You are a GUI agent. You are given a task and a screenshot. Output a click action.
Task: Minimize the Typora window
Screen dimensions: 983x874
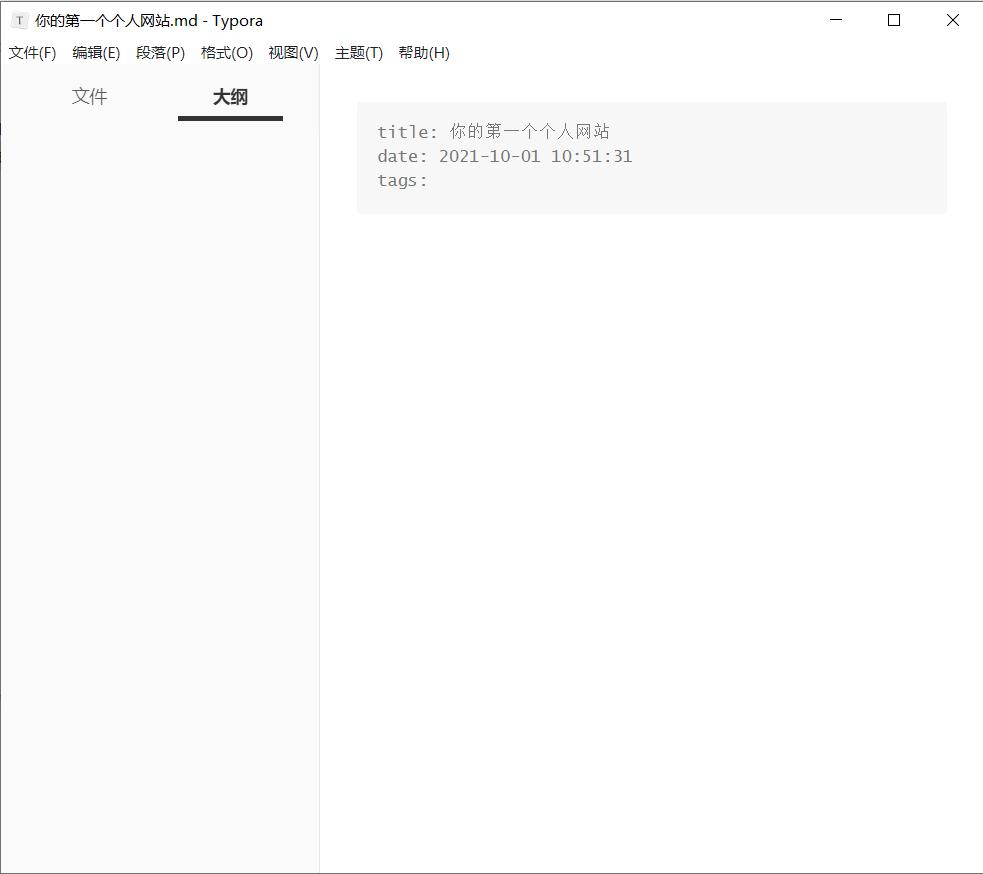[x=836, y=20]
